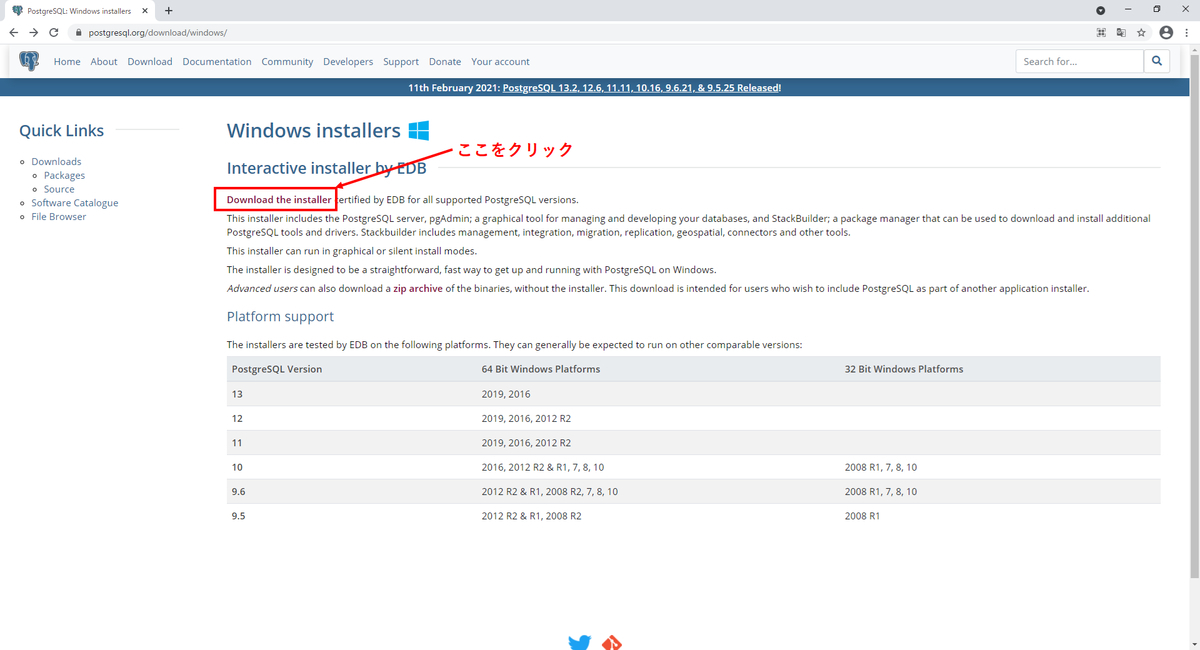
Task: Click the page vertical scrollbar
Action: coord(1194,317)
